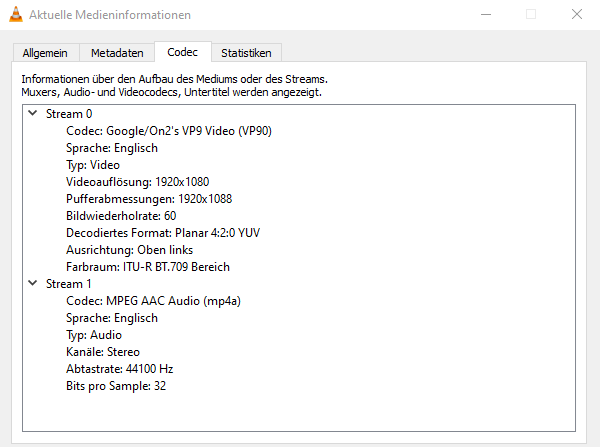Click the VLC cone icon in title bar
The height and width of the screenshot is (447, 600).
16,14
